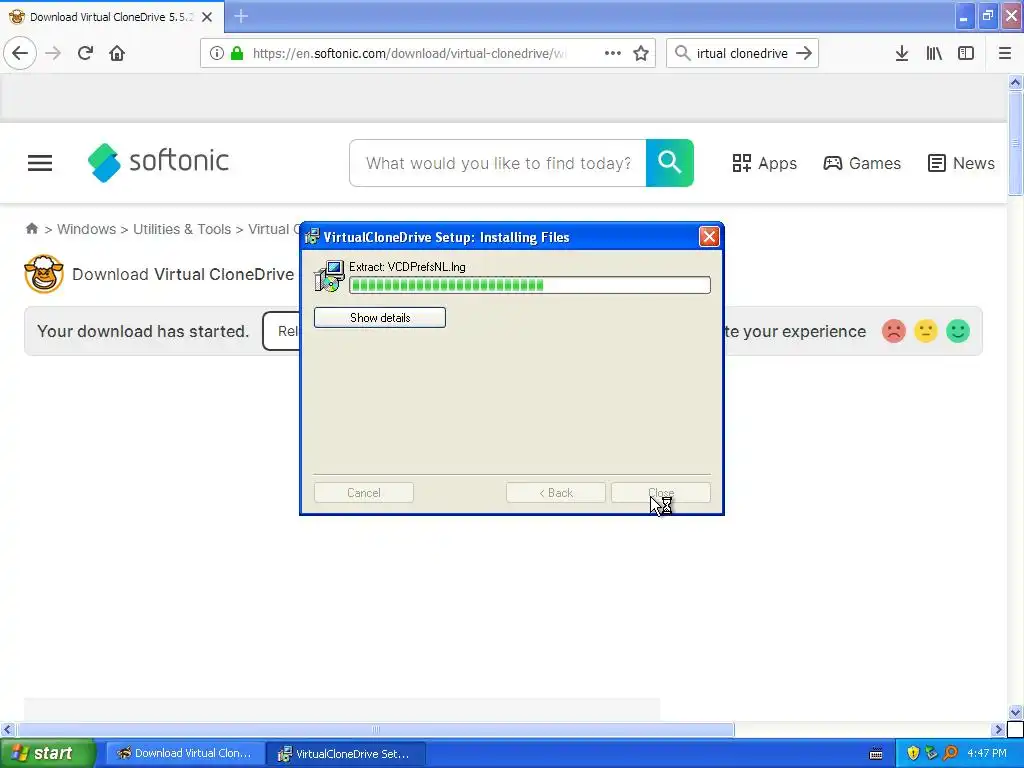Viewport: 1024px width, 768px height.
Task: Open the Firefox hamburger menu
Action: click(1005, 53)
